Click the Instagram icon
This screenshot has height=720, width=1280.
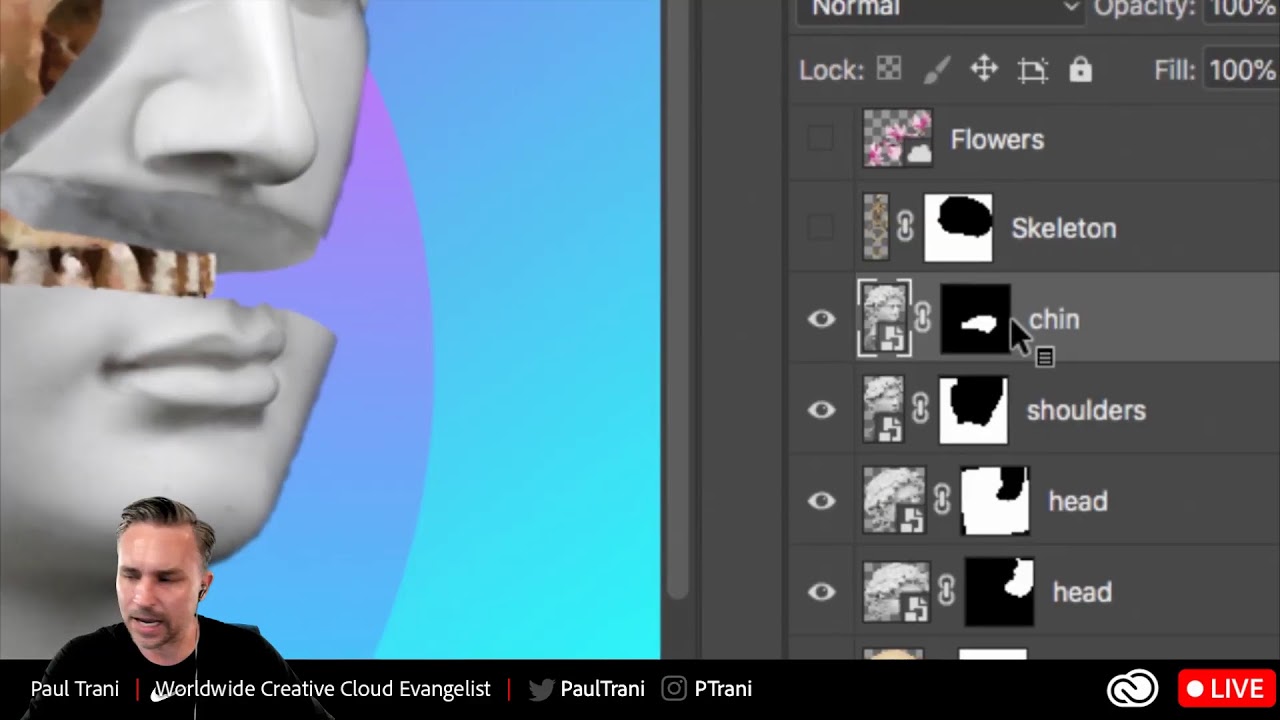pos(674,689)
